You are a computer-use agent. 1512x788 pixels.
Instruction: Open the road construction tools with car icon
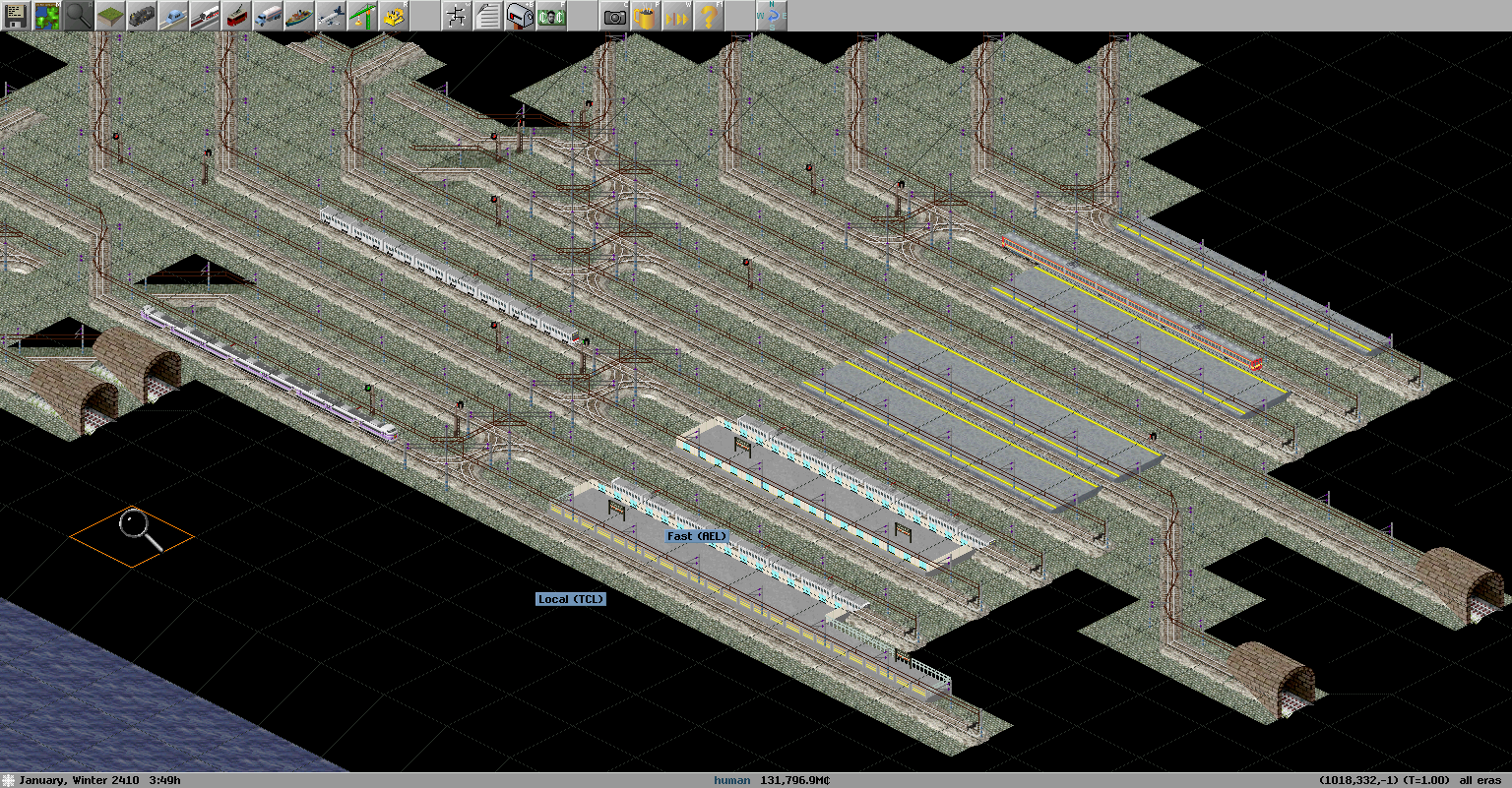(173, 16)
